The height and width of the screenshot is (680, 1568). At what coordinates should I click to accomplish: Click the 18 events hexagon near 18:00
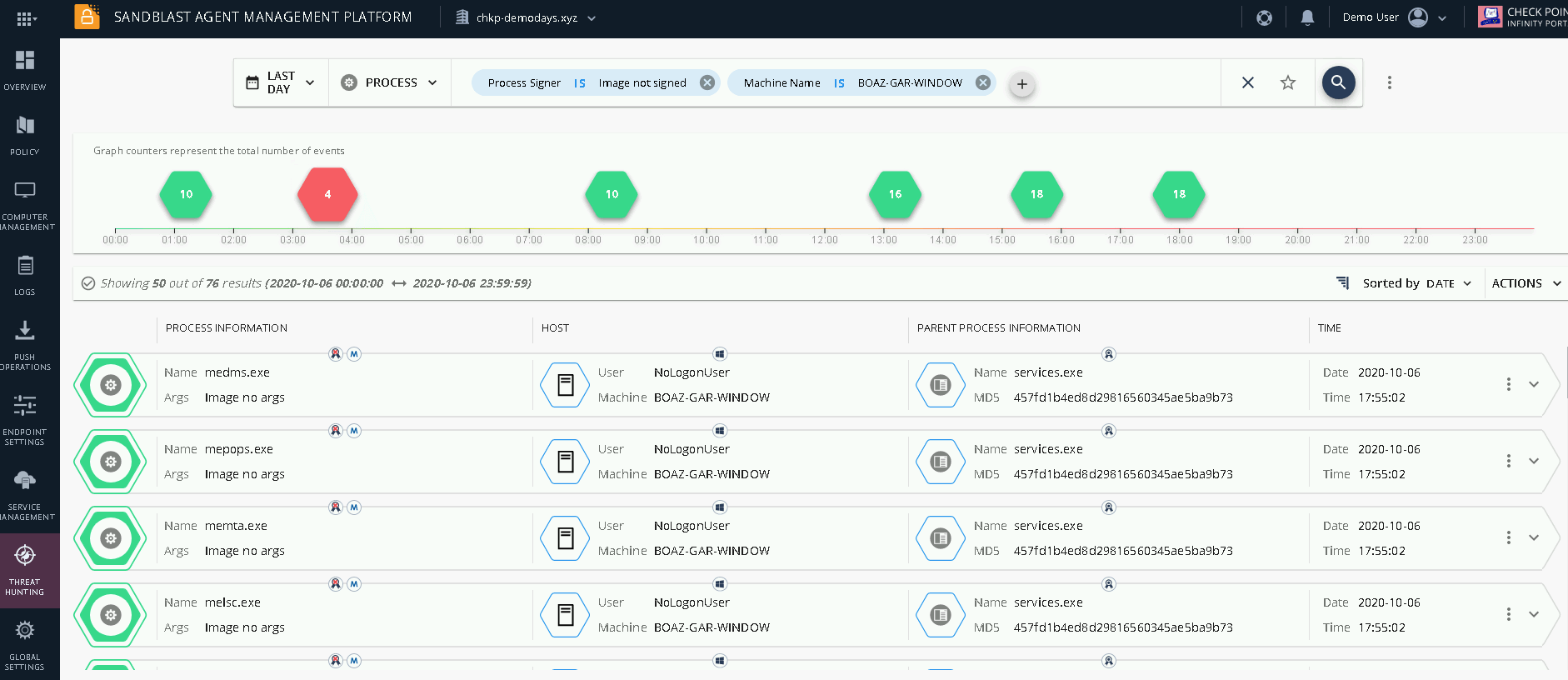pyautogui.click(x=1179, y=194)
